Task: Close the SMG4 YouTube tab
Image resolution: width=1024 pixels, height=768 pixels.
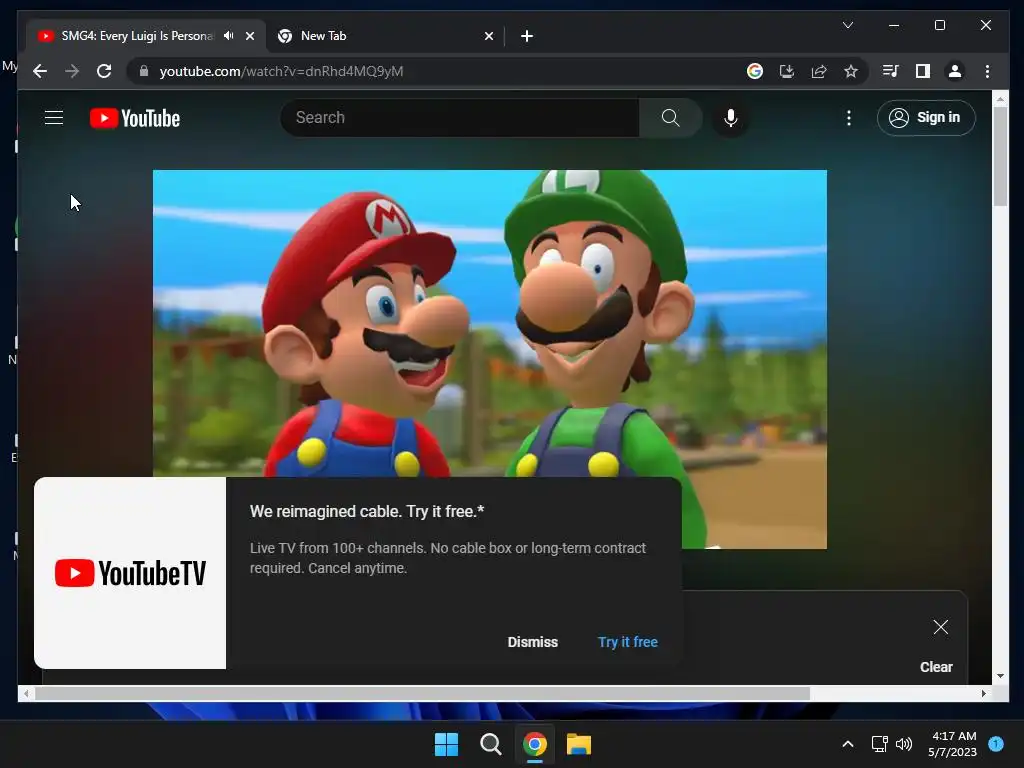Action: click(x=250, y=36)
